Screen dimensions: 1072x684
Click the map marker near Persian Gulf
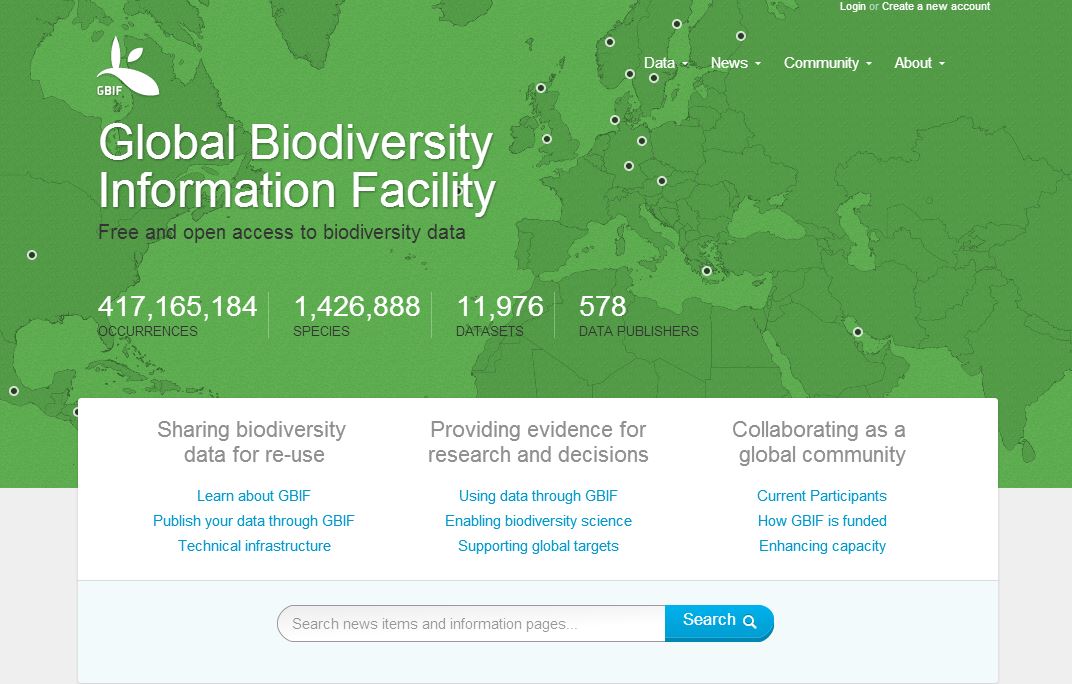click(x=857, y=332)
